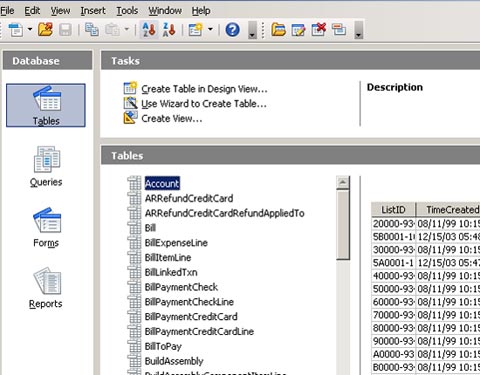
Task: Open the Window menu
Action: point(165,11)
